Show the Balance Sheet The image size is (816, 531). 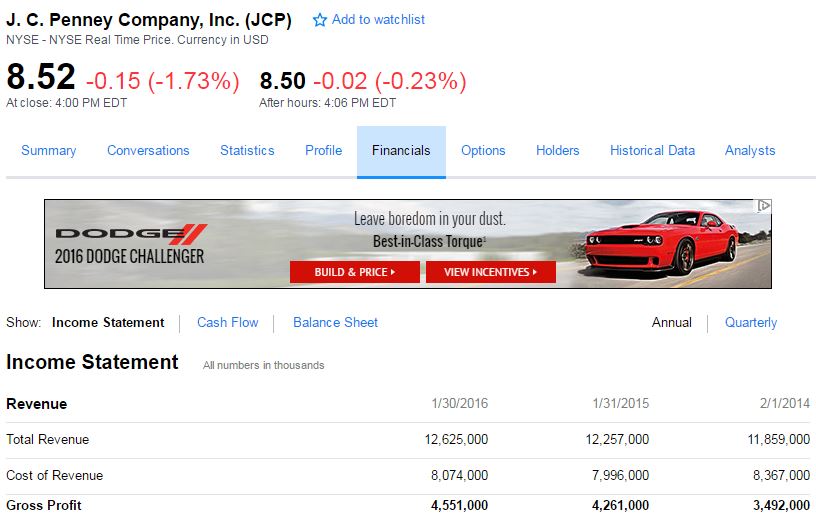pos(336,322)
